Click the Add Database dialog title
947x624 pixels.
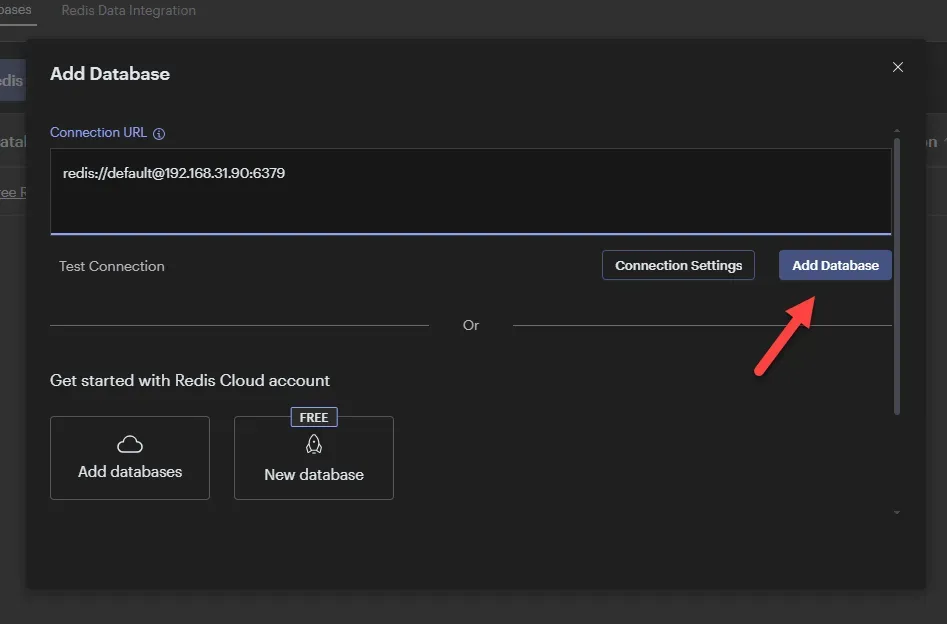coord(110,74)
